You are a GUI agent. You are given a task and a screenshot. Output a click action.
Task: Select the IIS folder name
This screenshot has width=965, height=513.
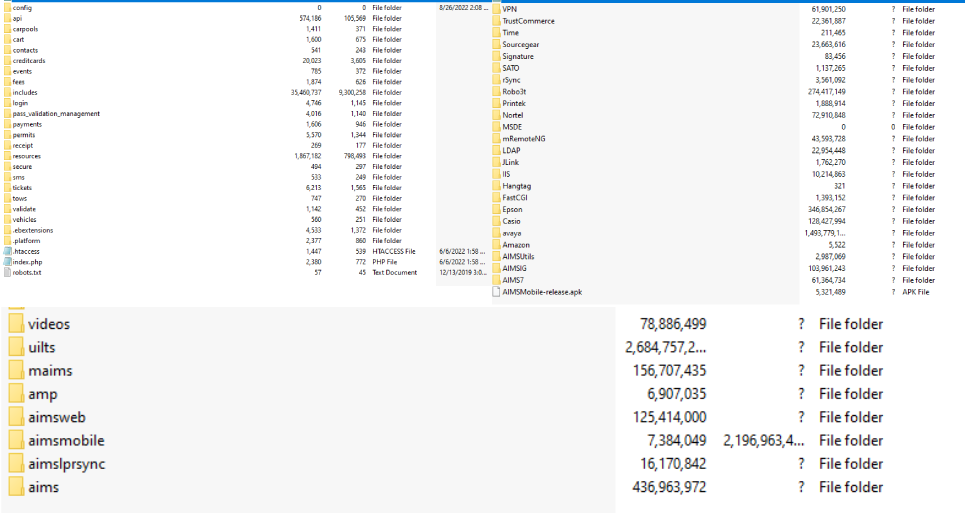point(506,174)
